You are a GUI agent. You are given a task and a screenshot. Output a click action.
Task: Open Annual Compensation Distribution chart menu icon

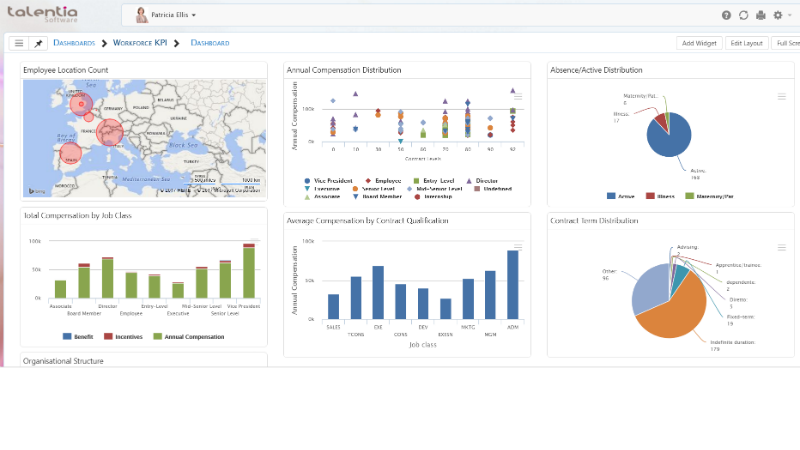point(518,97)
